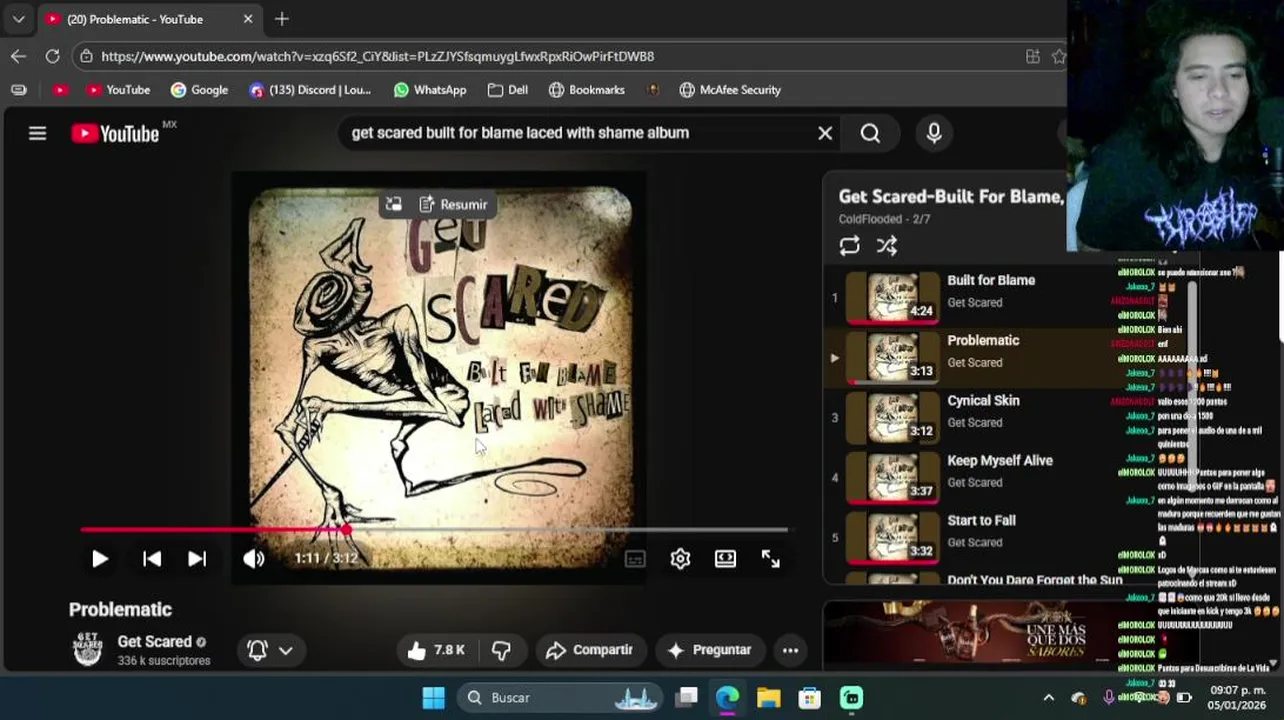The image size is (1284, 720).
Task: Open the tab search dropdown arrow
Action: pos(18,19)
